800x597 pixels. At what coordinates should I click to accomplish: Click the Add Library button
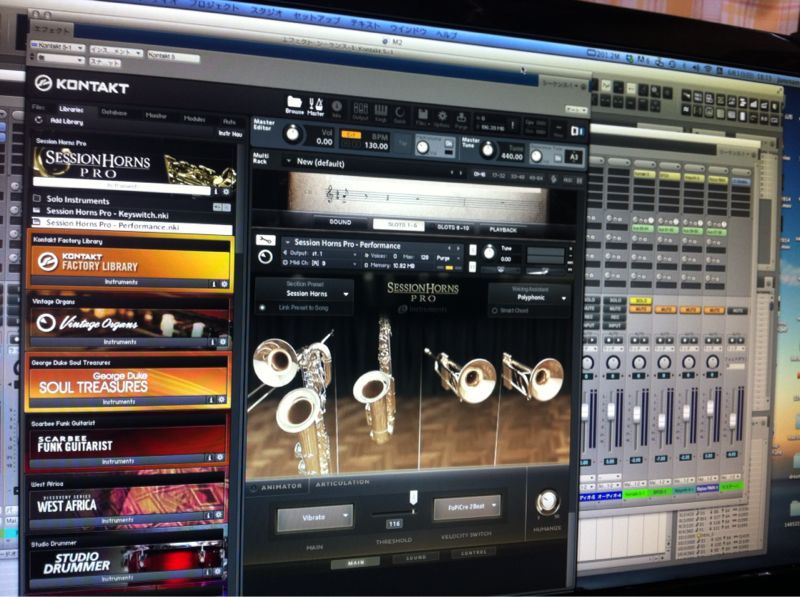pos(66,121)
